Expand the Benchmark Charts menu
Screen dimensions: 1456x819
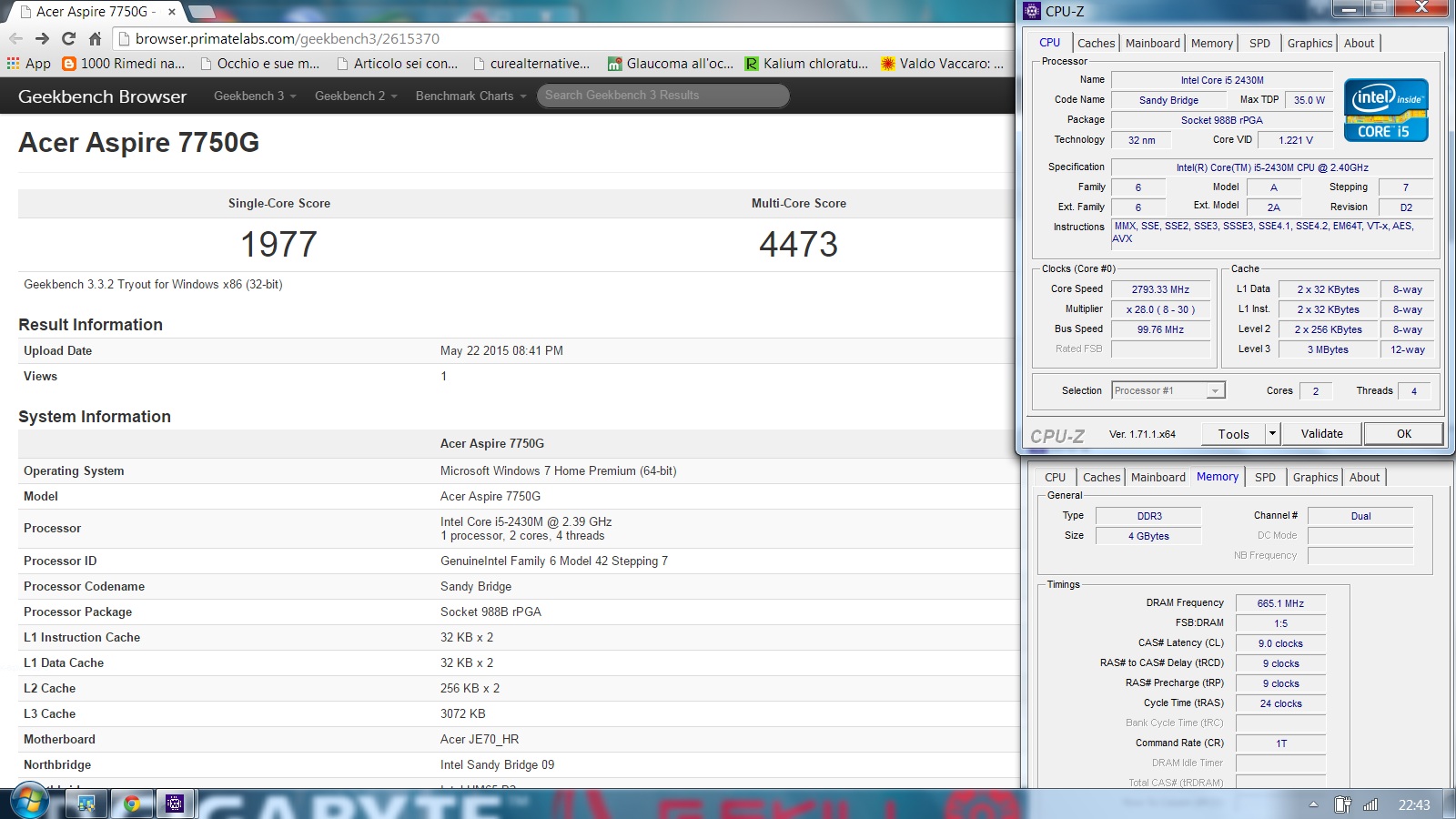[x=470, y=96]
